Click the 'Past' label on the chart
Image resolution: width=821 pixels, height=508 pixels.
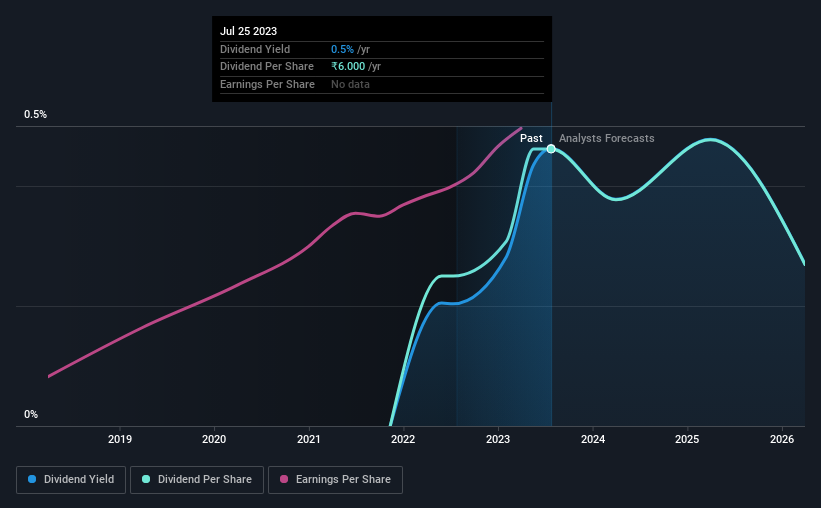(x=531, y=138)
